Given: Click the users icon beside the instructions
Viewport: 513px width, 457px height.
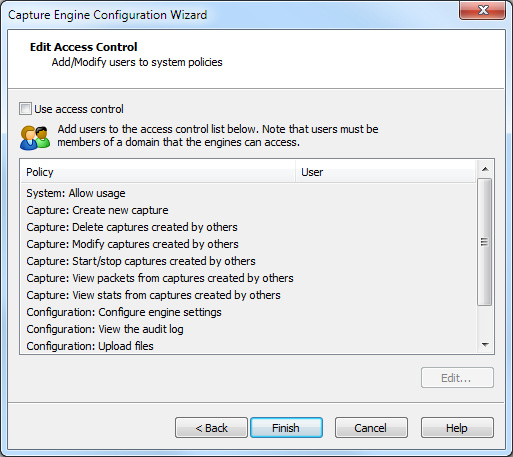Looking at the screenshot, I should (x=35, y=137).
